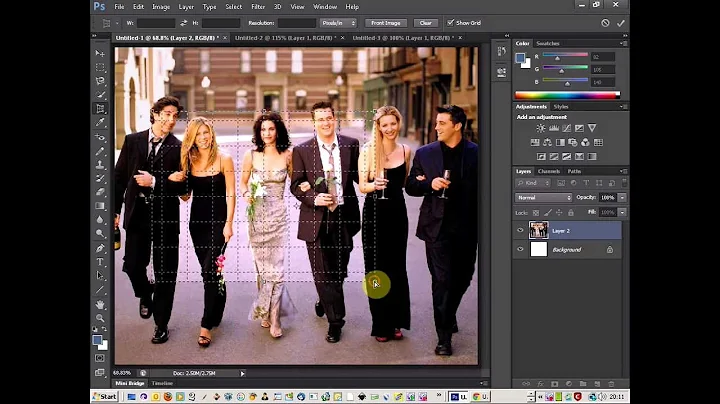Select the Brush tool
The image size is (720, 404).
click(100, 151)
